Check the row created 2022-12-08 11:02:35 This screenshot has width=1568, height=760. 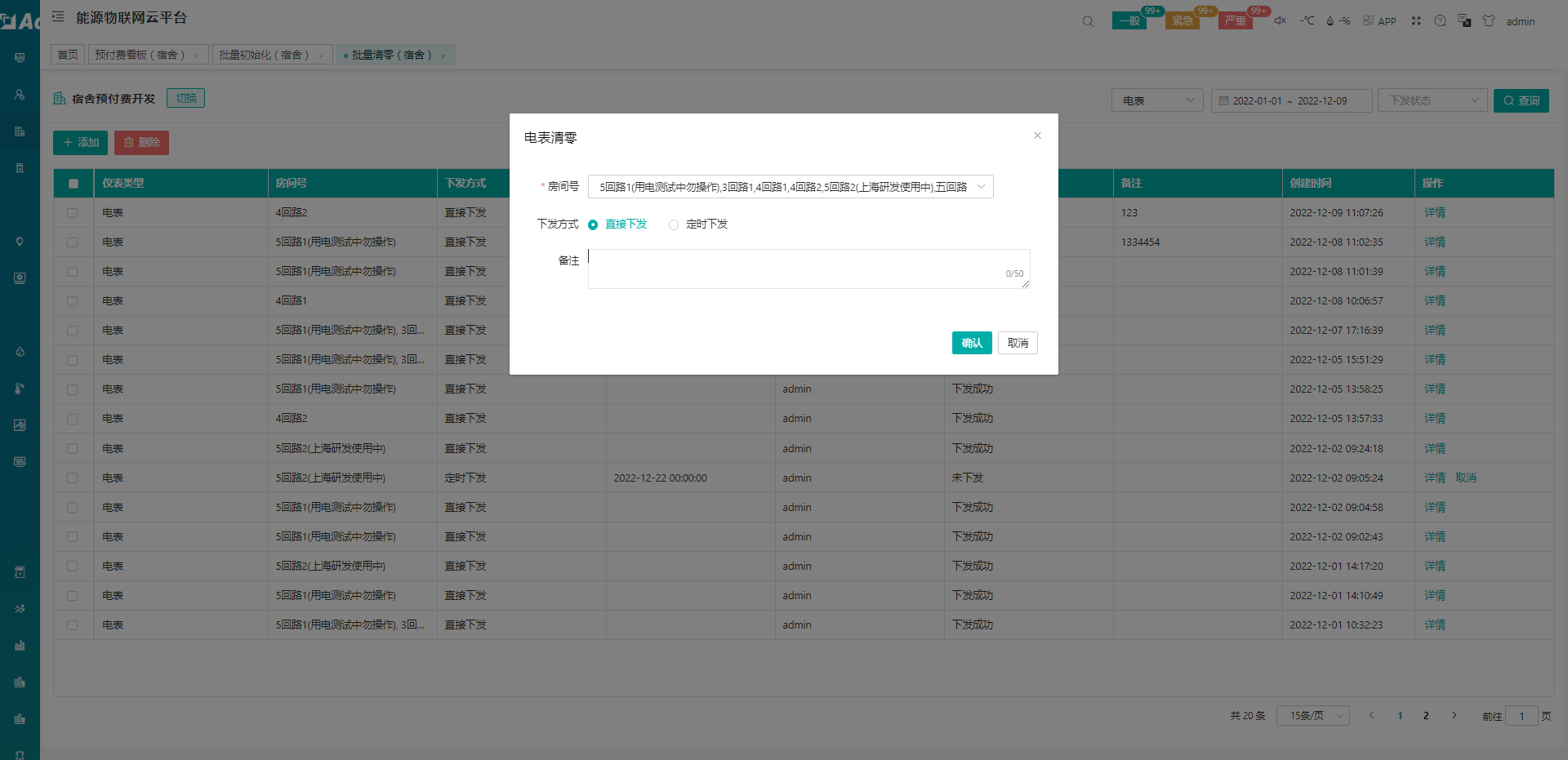pyautogui.click(x=73, y=242)
